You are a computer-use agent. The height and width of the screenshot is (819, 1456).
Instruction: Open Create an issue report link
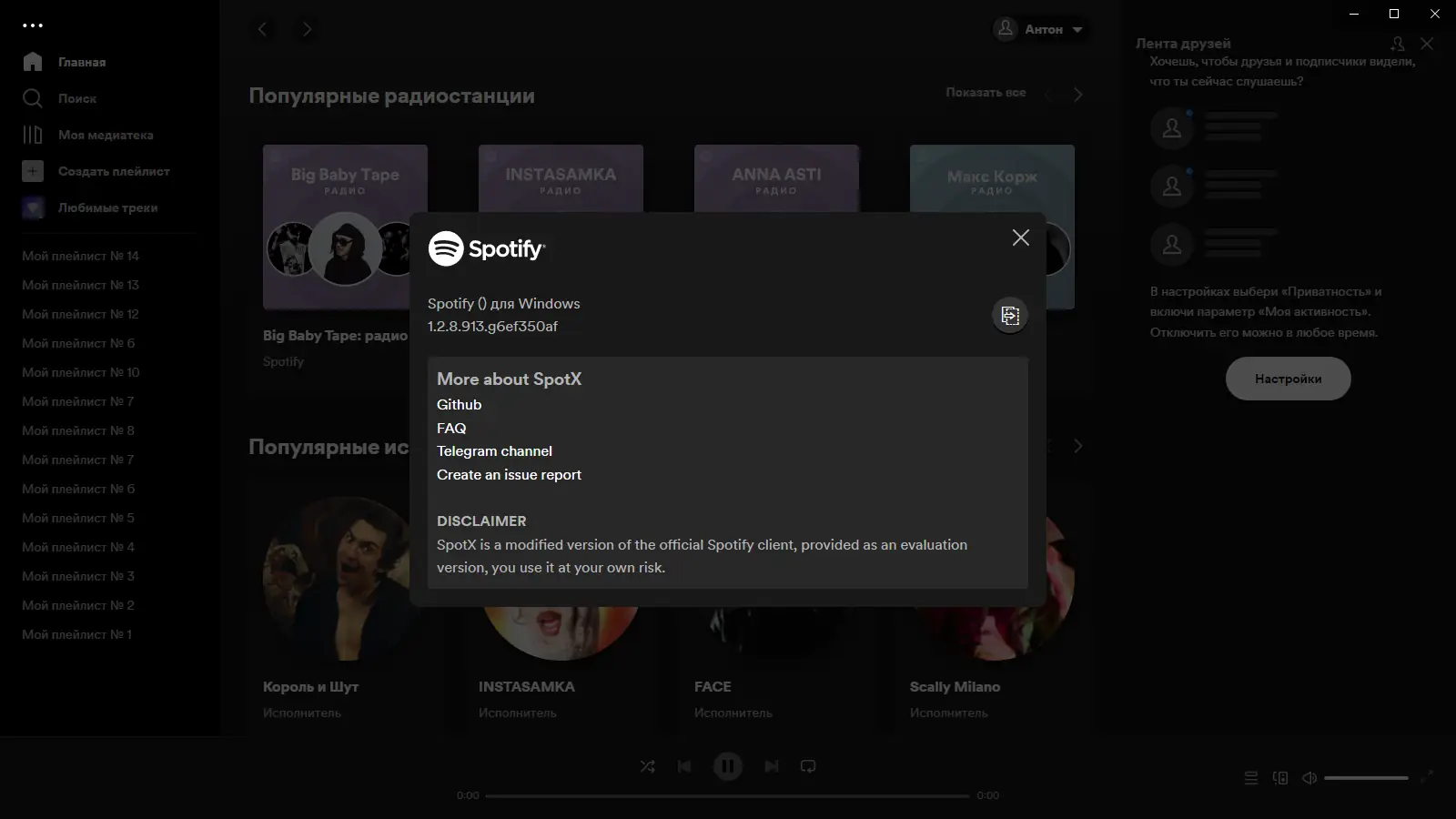tap(509, 474)
